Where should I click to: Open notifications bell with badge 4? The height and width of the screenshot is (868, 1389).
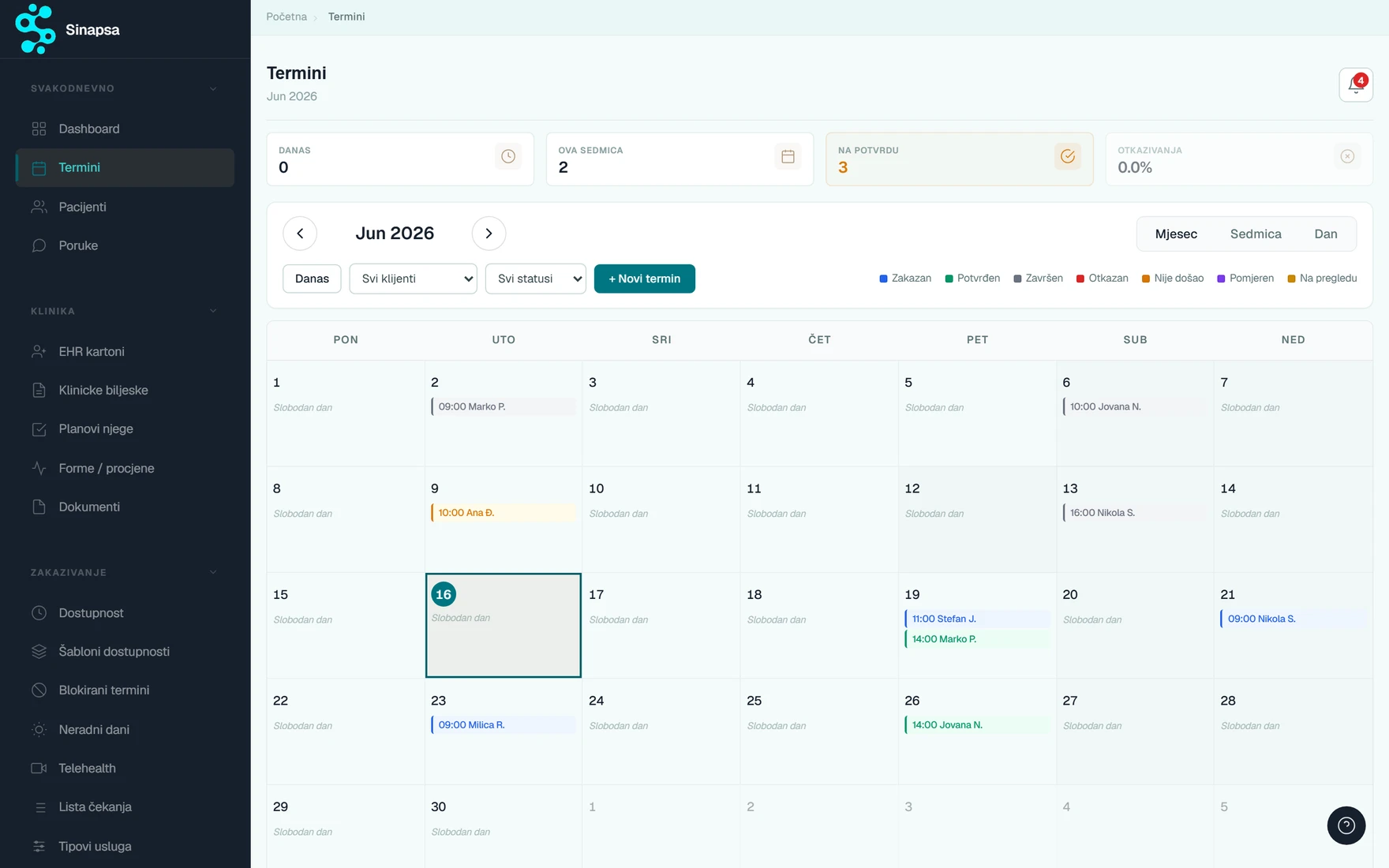tap(1356, 84)
